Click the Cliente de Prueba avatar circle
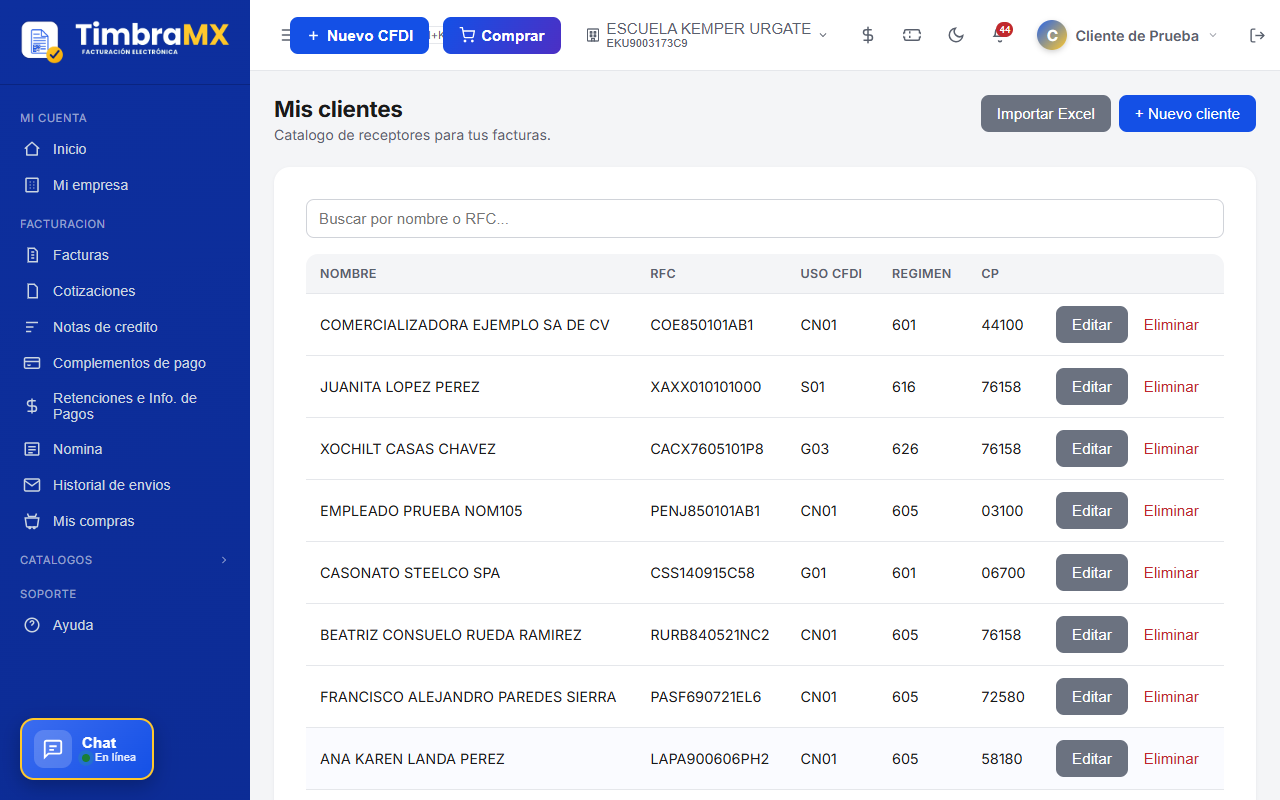 pos(1051,35)
